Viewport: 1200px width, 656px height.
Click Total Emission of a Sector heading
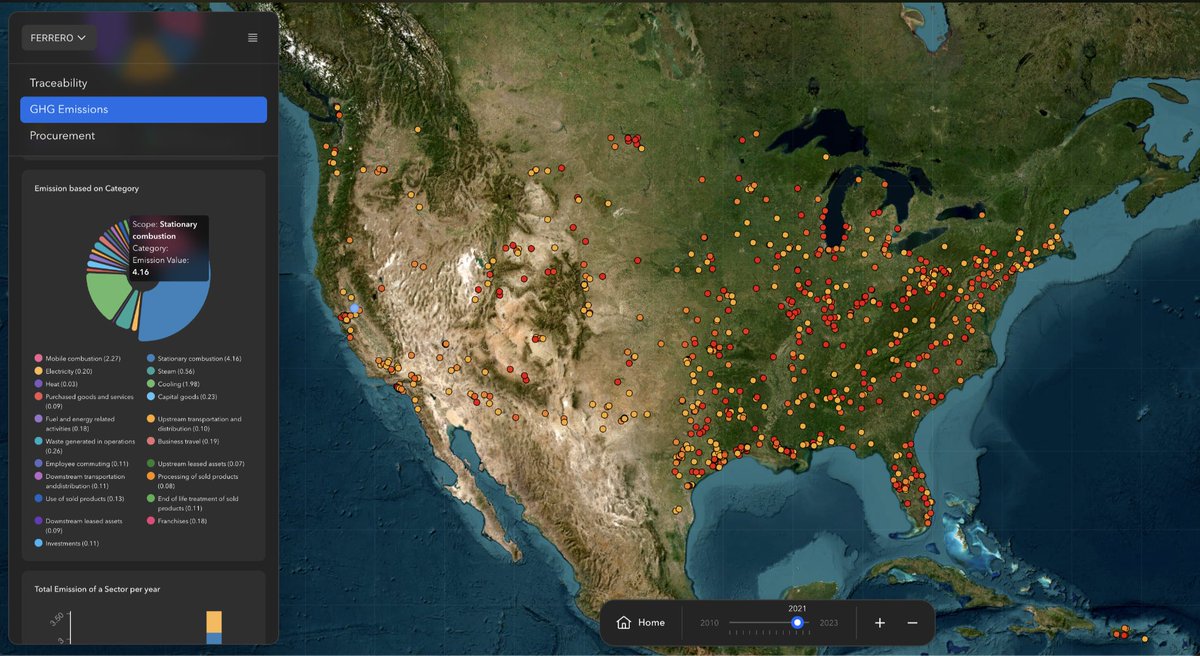tap(97, 589)
